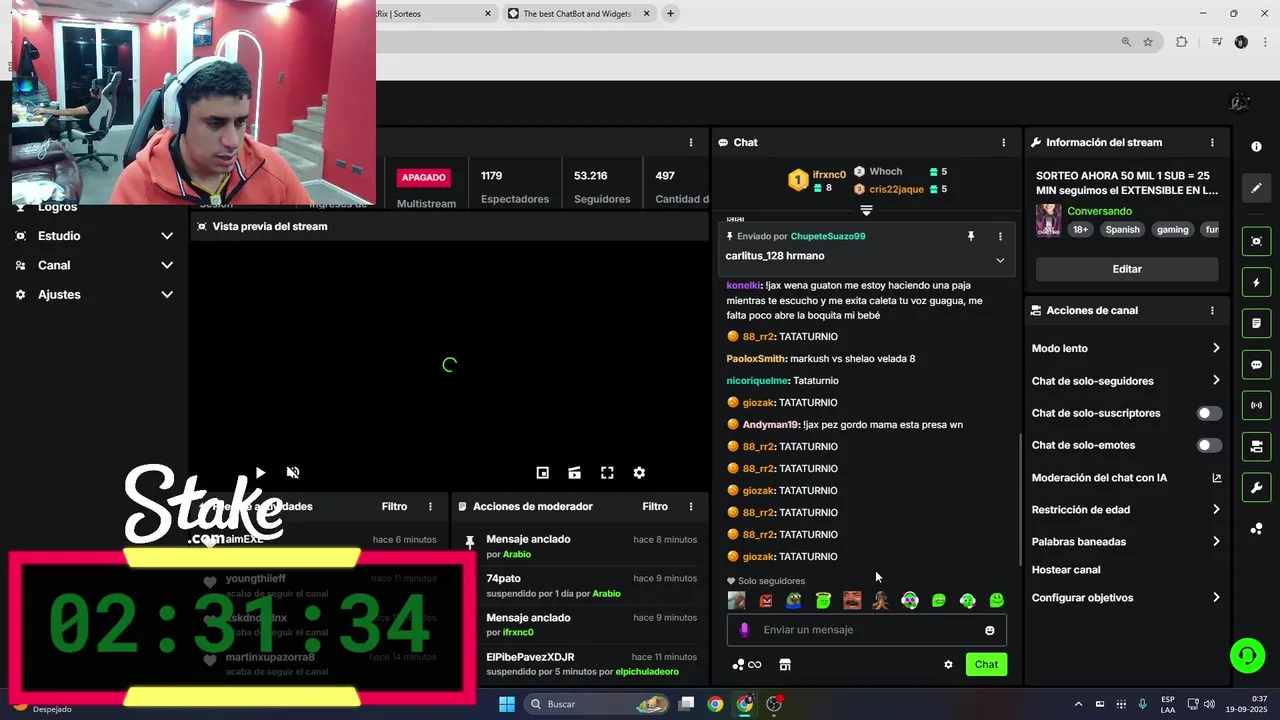The height and width of the screenshot is (720, 1280).
Task: Open the Windows Start menu
Action: click(x=507, y=704)
